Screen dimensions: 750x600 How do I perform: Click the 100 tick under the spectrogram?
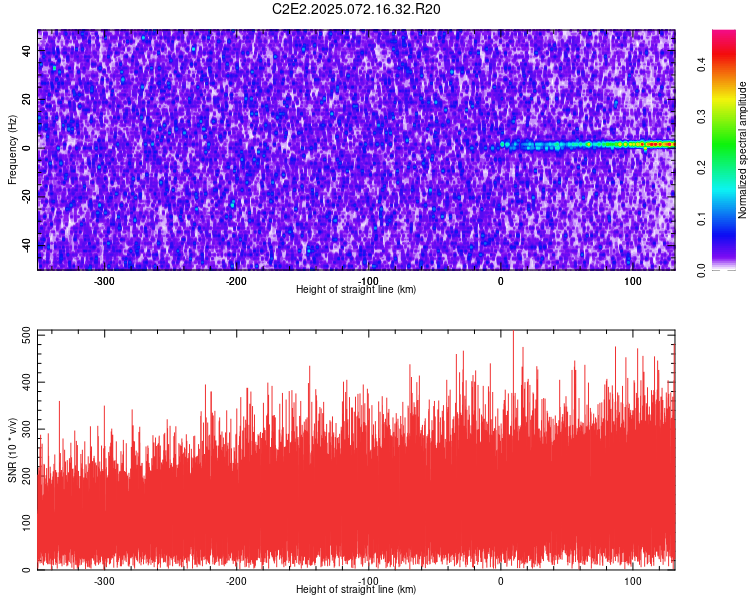(x=632, y=281)
